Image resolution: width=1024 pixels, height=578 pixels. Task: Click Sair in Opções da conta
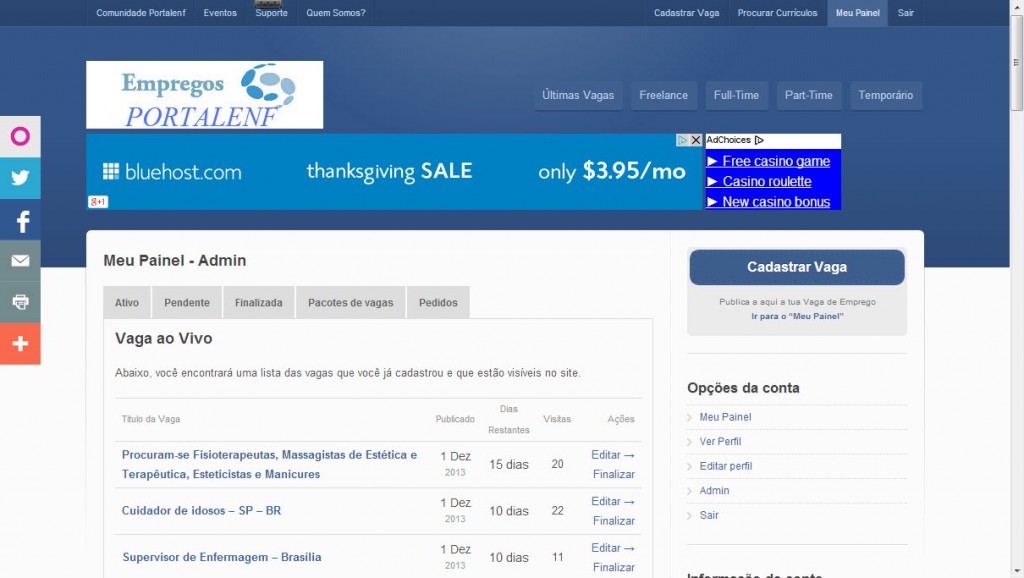[709, 515]
